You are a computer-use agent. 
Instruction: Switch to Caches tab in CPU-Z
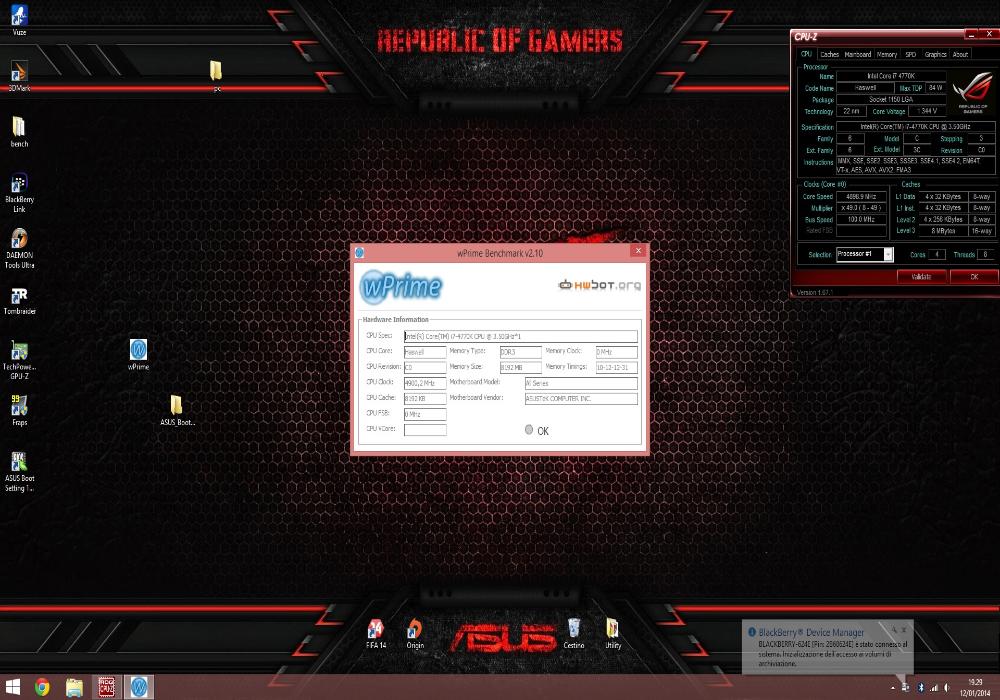click(829, 54)
